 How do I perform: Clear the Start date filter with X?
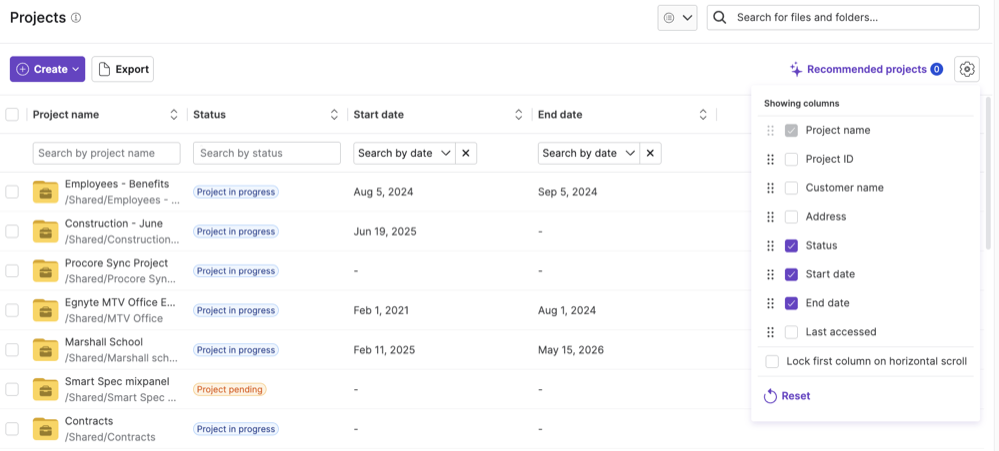[466, 153]
